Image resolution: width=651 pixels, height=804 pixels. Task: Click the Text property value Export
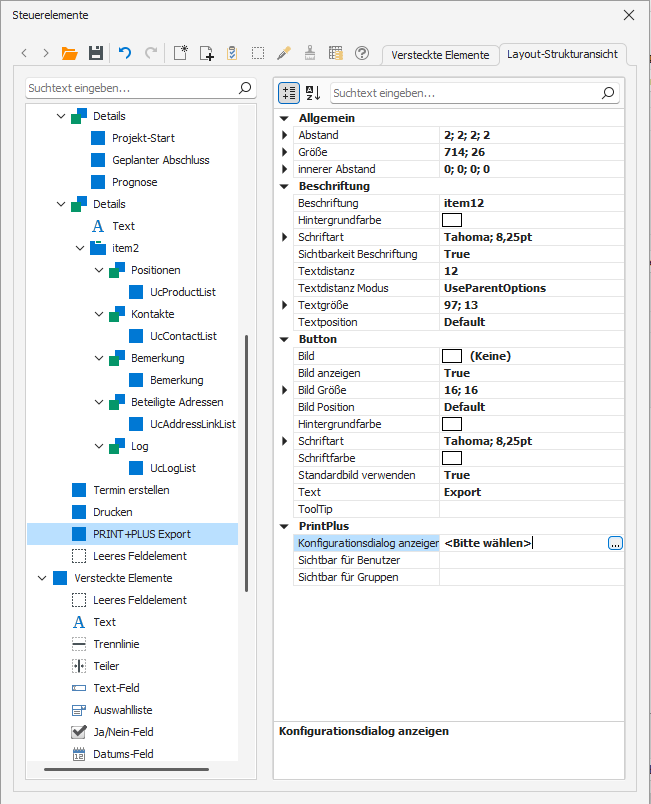click(462, 492)
